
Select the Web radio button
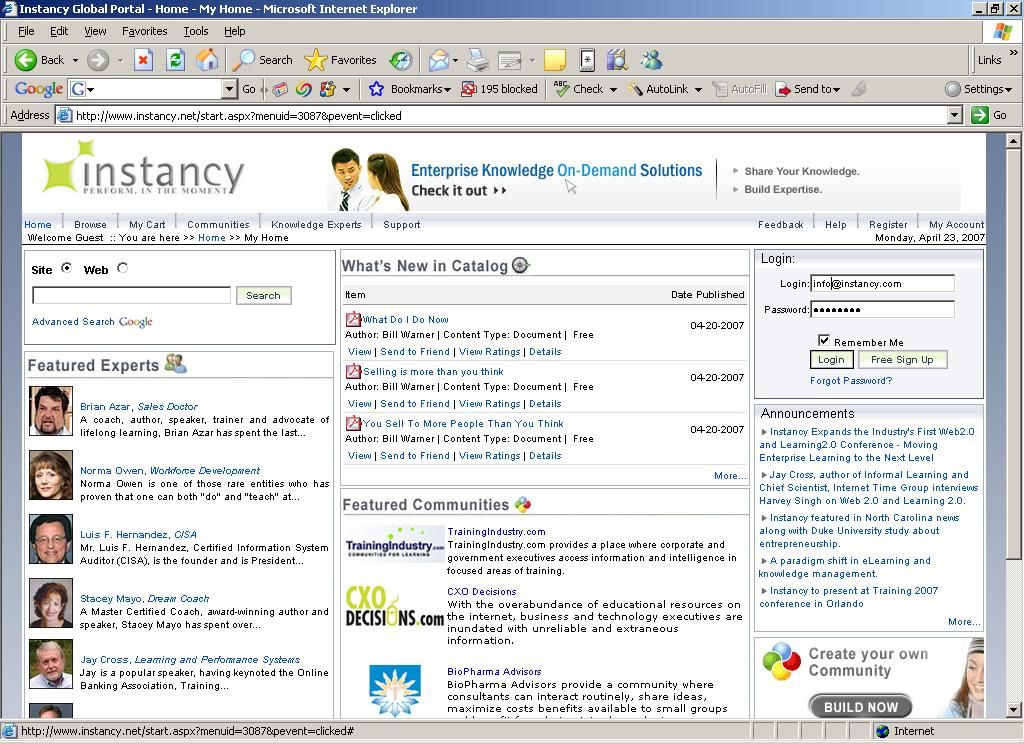pyautogui.click(x=122, y=267)
